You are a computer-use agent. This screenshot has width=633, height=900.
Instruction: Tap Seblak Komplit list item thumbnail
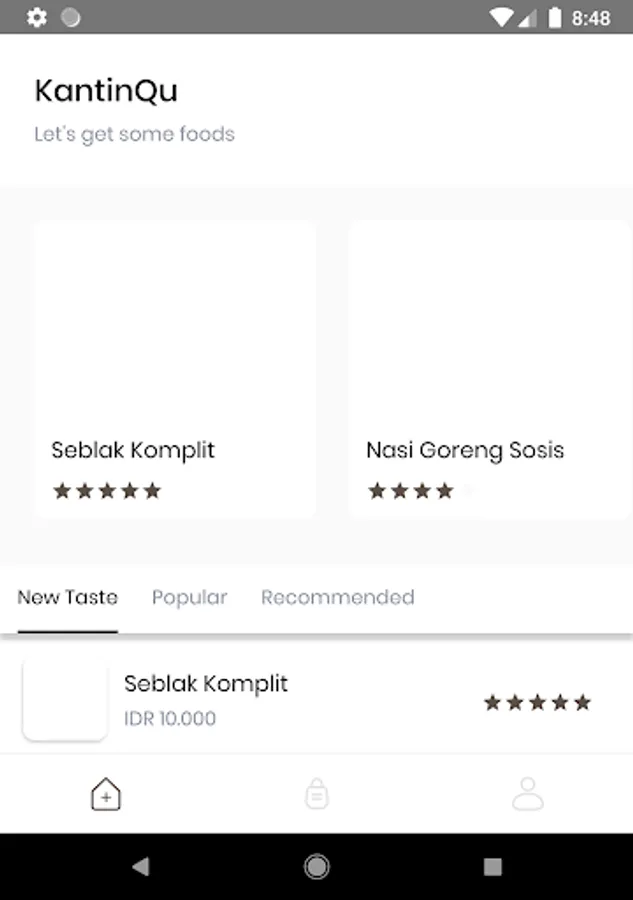(x=65, y=700)
